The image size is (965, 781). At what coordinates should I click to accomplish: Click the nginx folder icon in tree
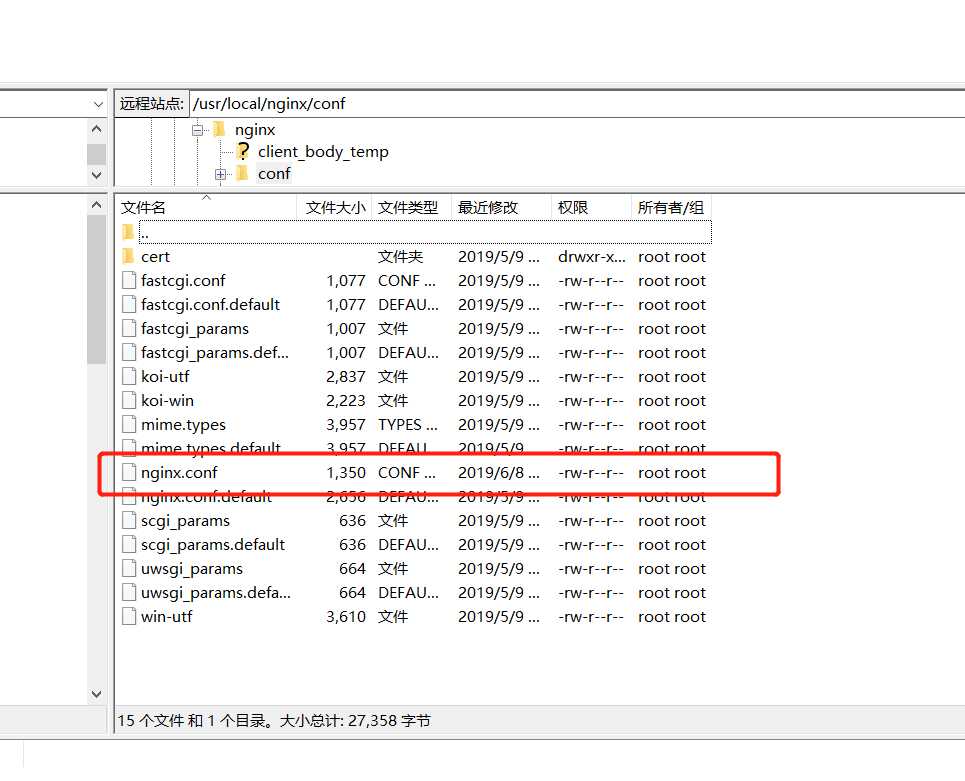(x=219, y=129)
